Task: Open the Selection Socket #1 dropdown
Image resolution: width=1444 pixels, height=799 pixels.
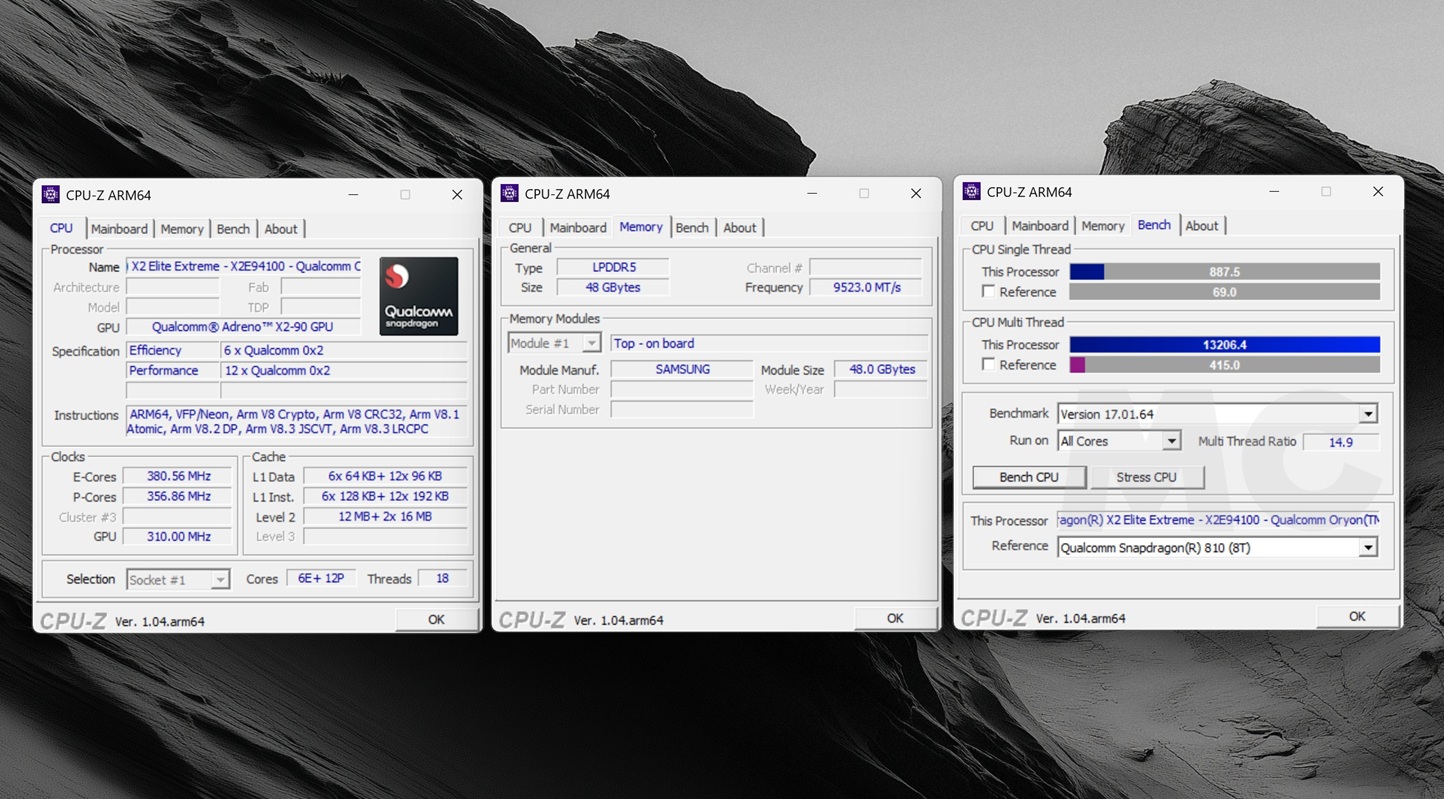Action: pyautogui.click(x=222, y=579)
